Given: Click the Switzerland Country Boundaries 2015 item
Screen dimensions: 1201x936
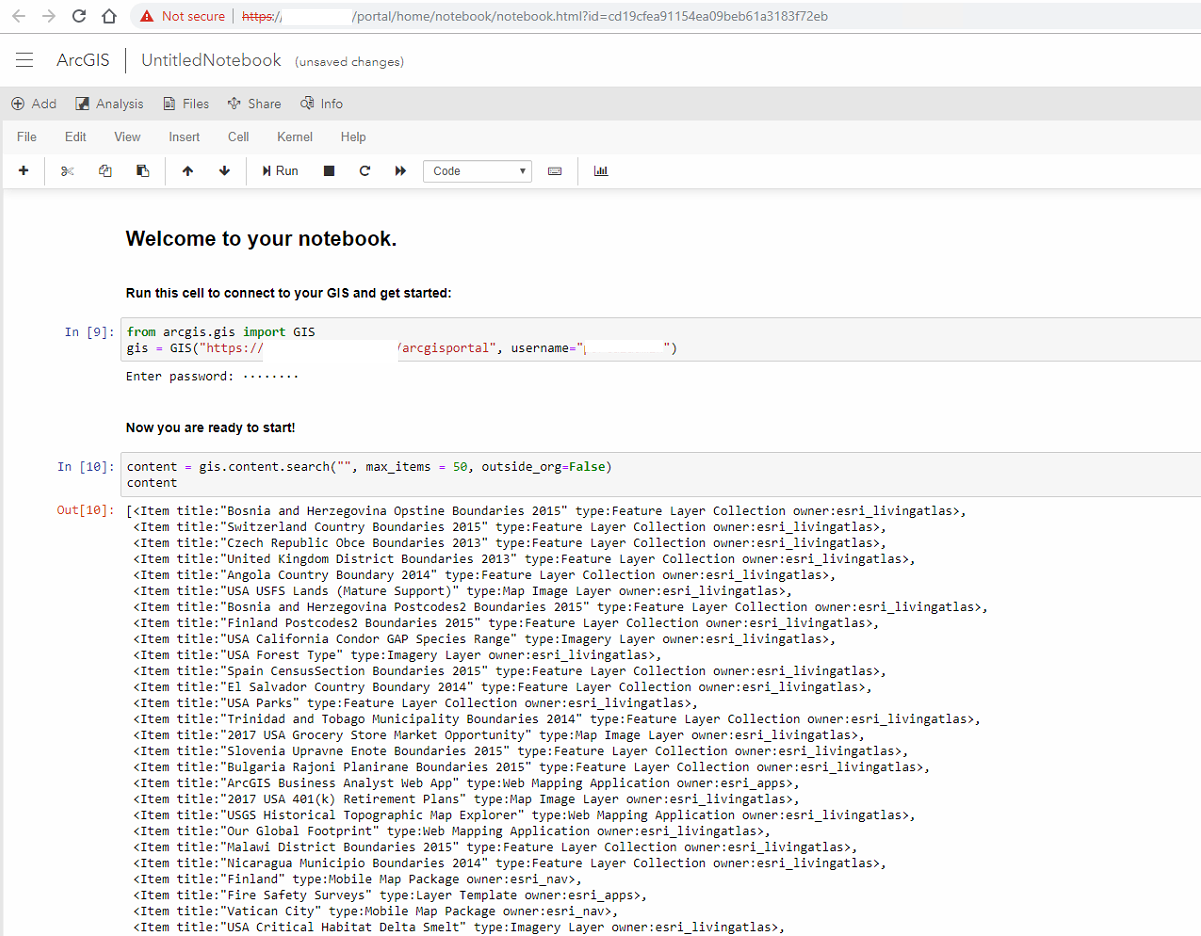Looking at the screenshot, I should pos(510,527).
